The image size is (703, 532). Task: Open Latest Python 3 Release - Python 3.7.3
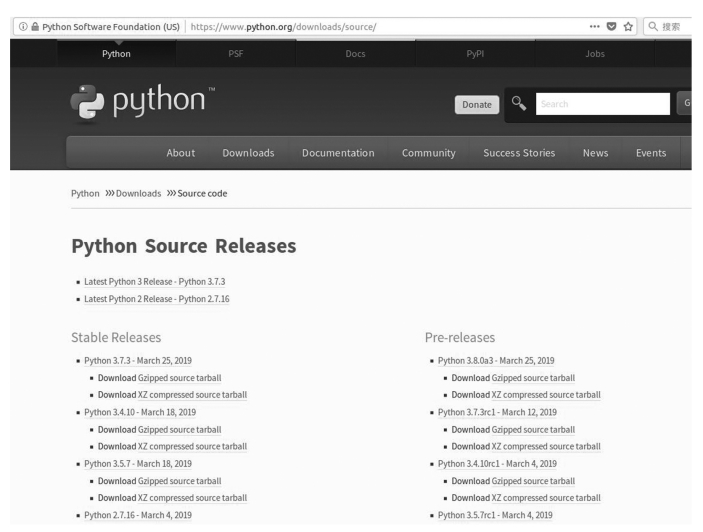[155, 282]
